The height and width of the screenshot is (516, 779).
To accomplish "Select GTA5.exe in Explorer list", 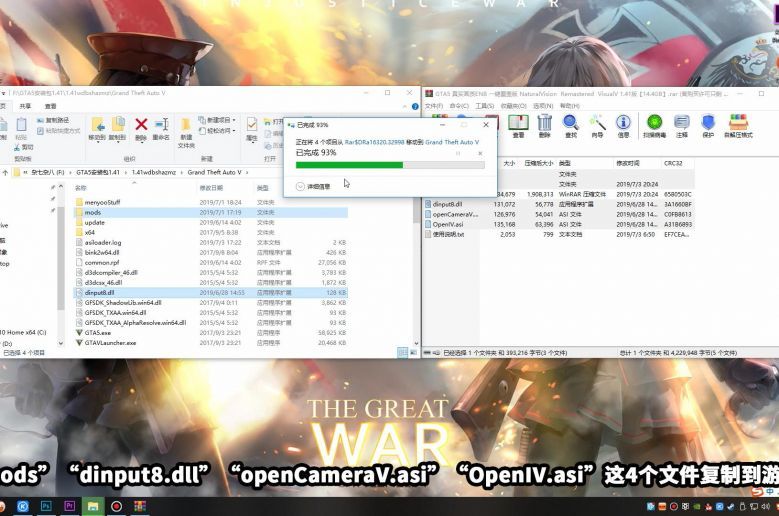I will (x=211, y=333).
